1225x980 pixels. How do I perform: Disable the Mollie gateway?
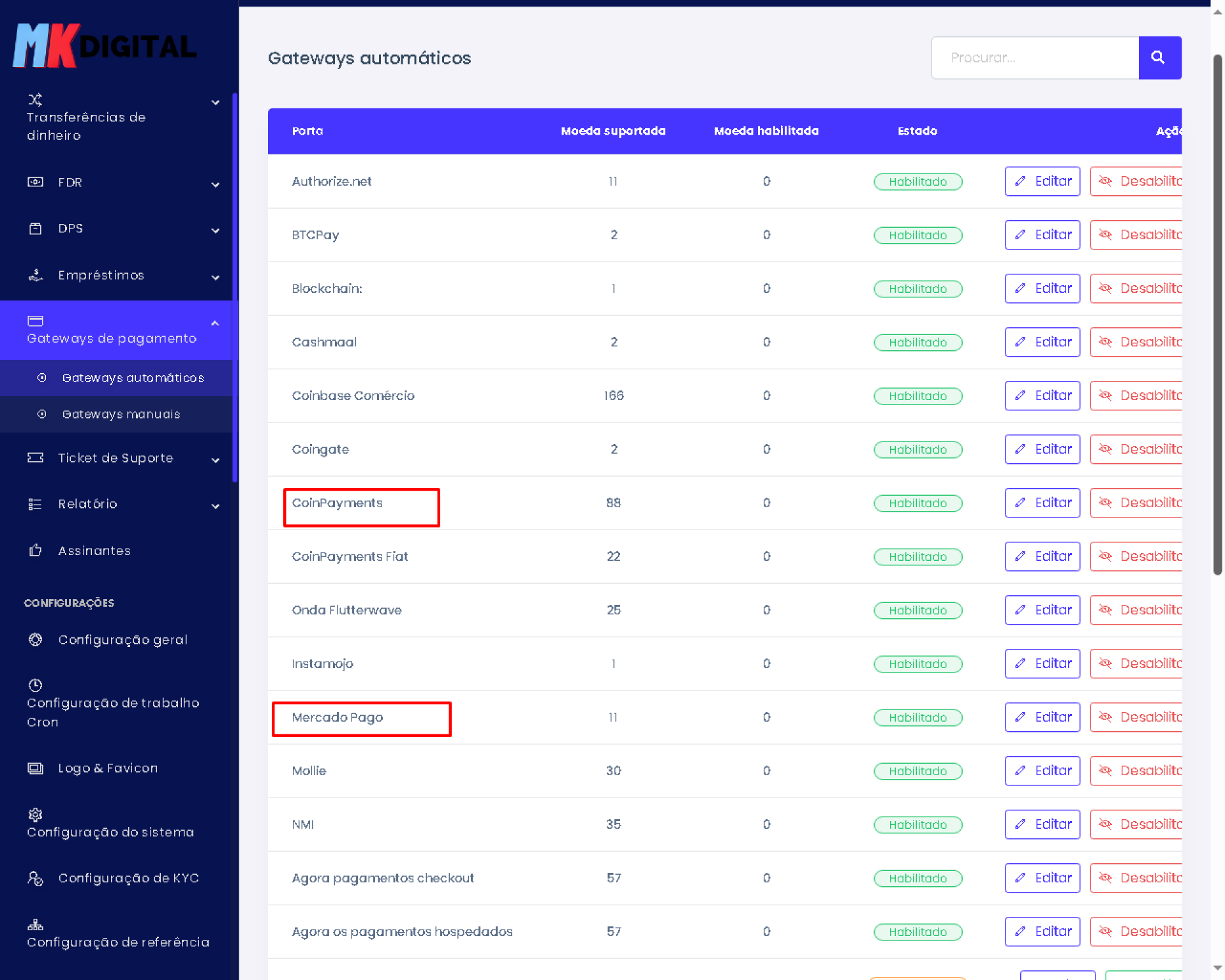click(x=1137, y=771)
